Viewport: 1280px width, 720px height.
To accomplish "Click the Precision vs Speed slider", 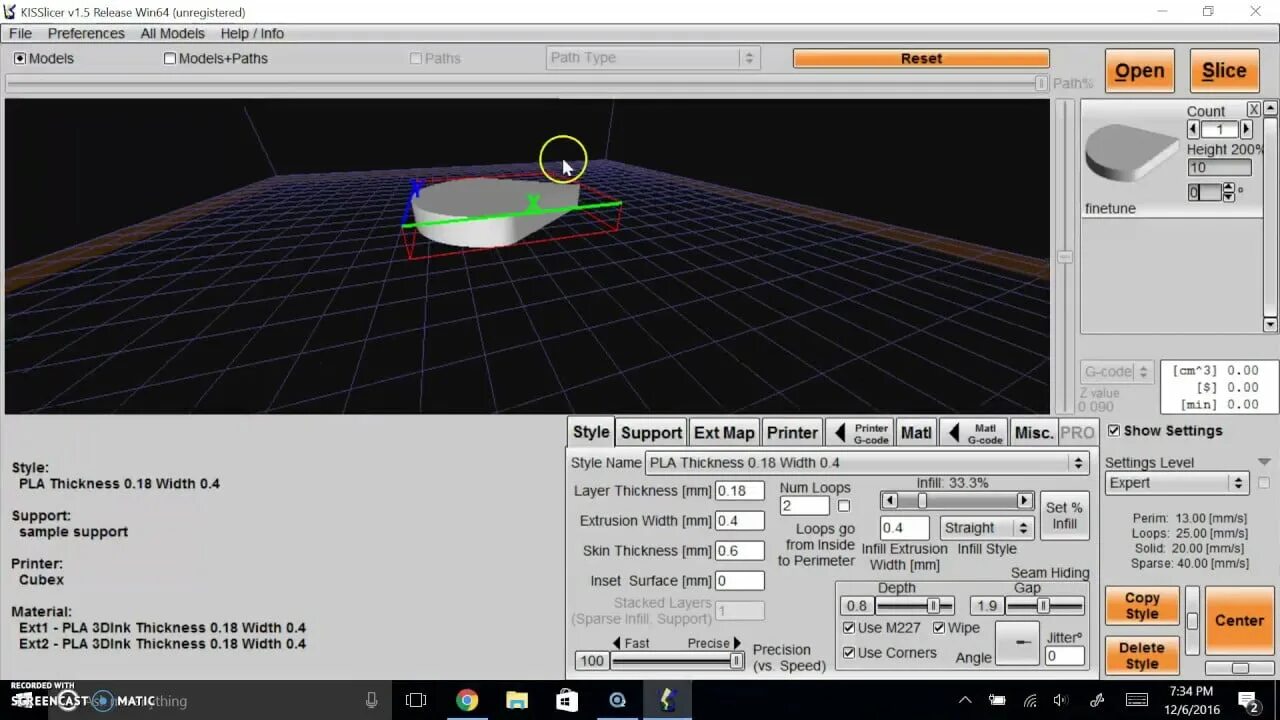I will click(x=678, y=661).
